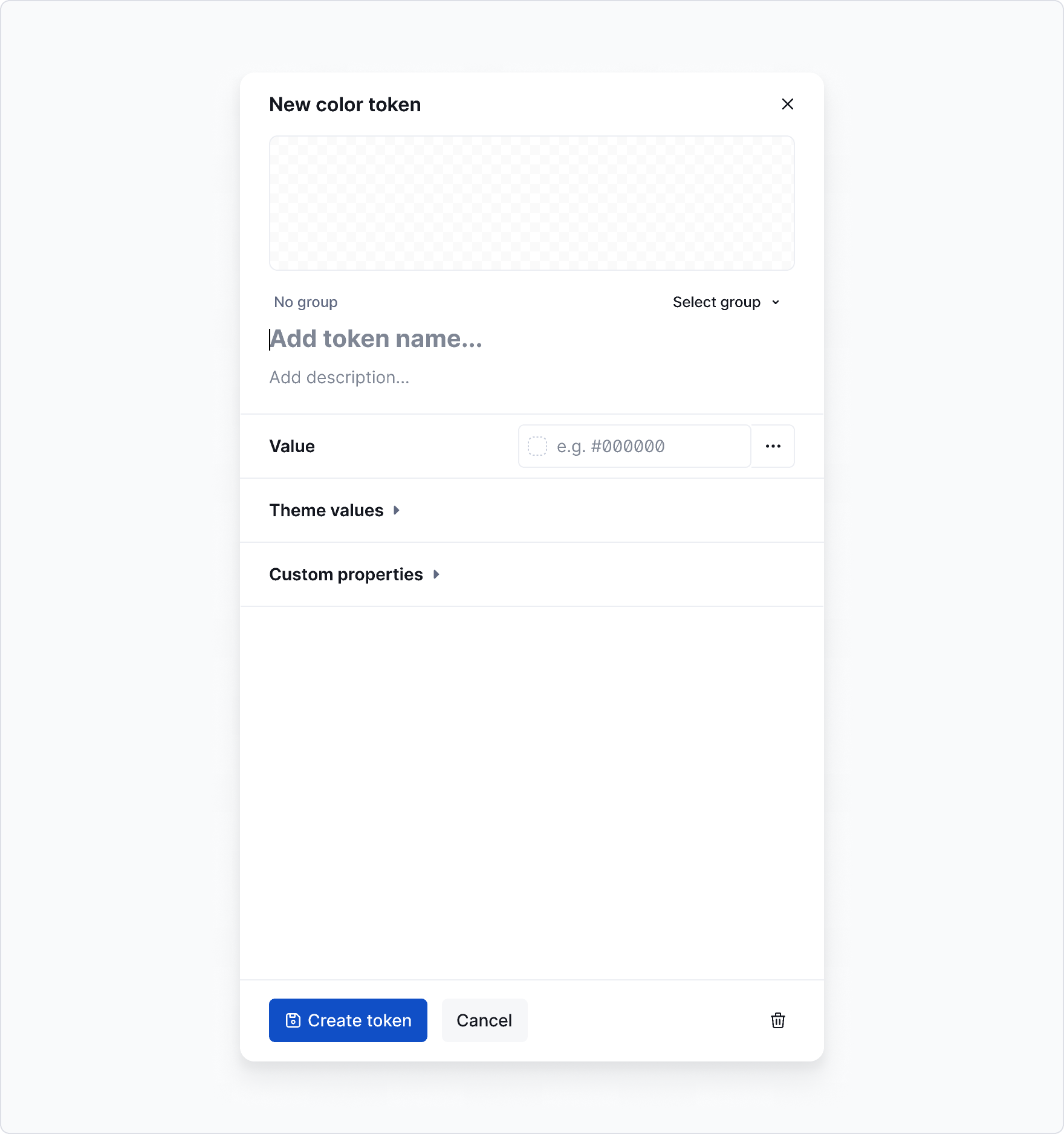This screenshot has height=1134, width=1064.
Task: Click the chevron next to Select group
Action: 777,302
